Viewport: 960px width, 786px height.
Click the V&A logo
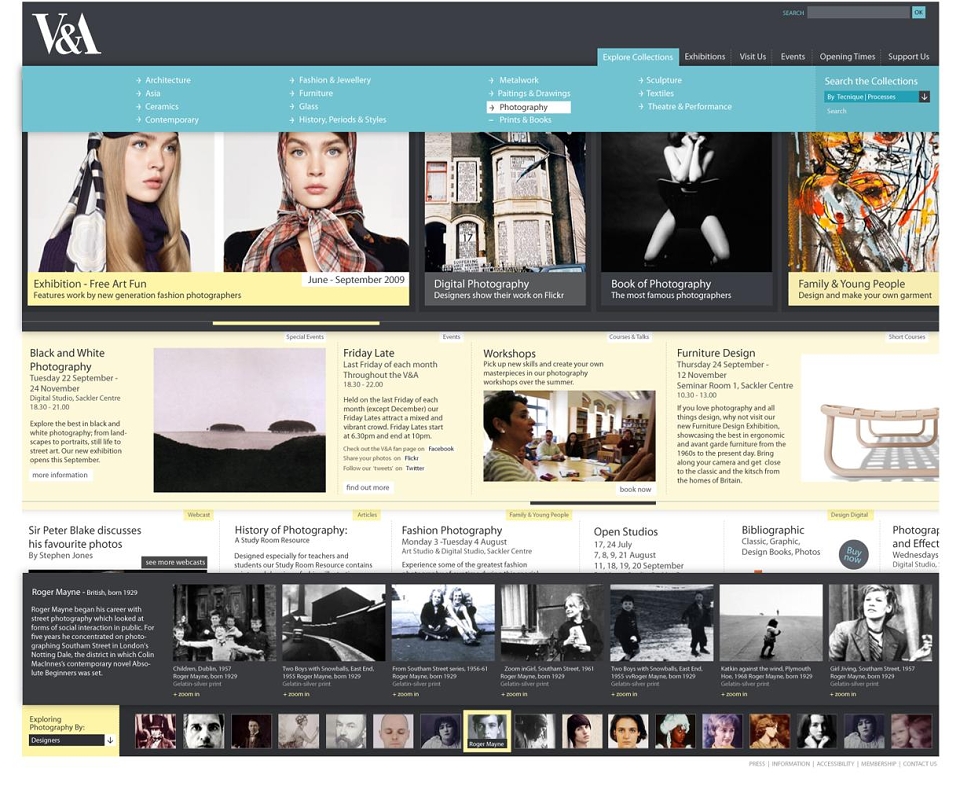pyautogui.click(x=67, y=34)
